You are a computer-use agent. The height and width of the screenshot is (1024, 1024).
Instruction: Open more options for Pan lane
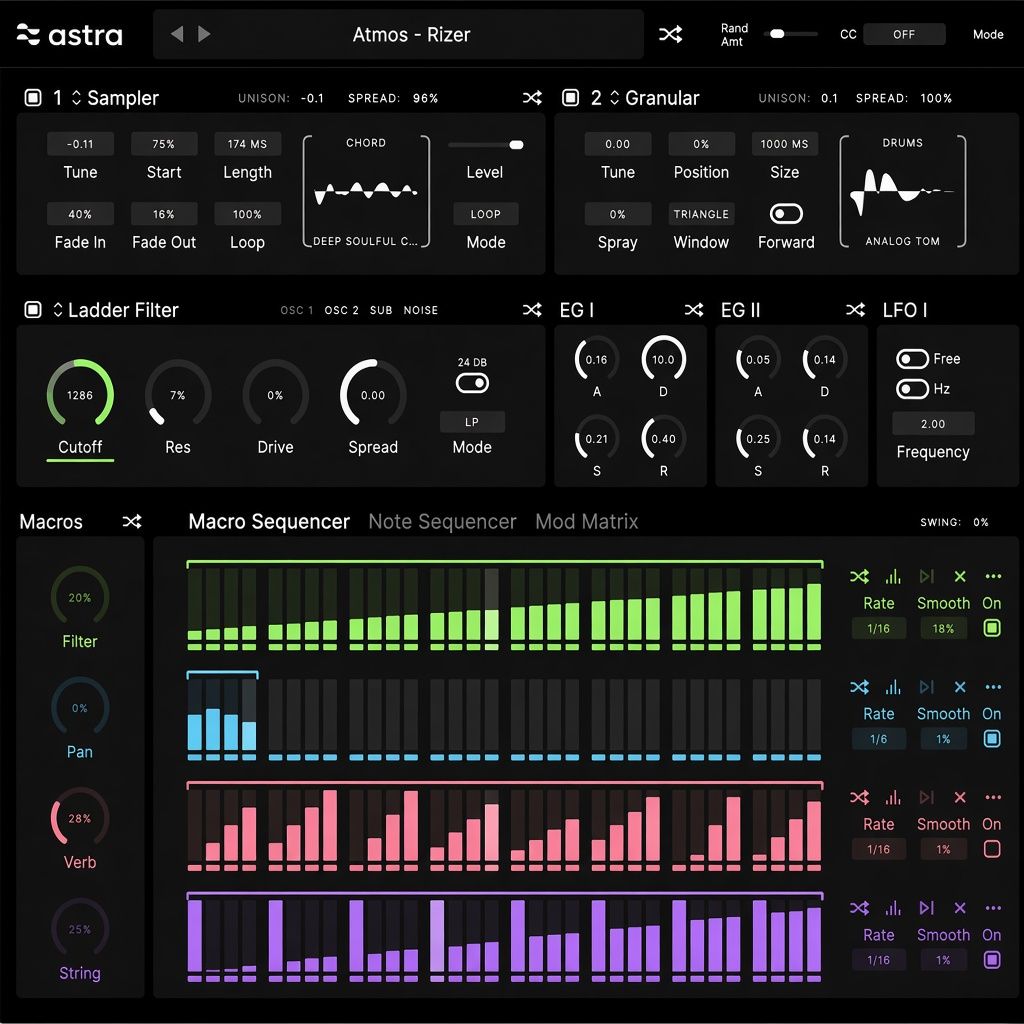pyautogui.click(x=993, y=686)
